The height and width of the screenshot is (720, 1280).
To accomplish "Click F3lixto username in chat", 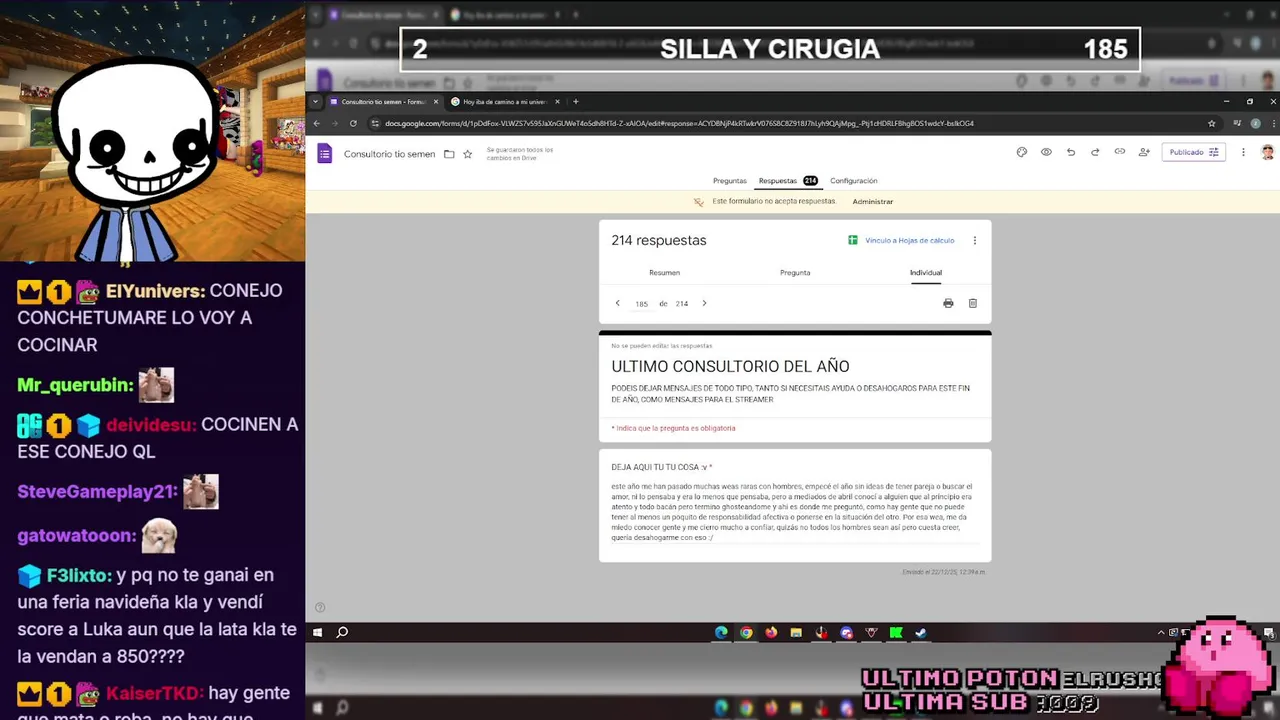I will click(78, 576).
